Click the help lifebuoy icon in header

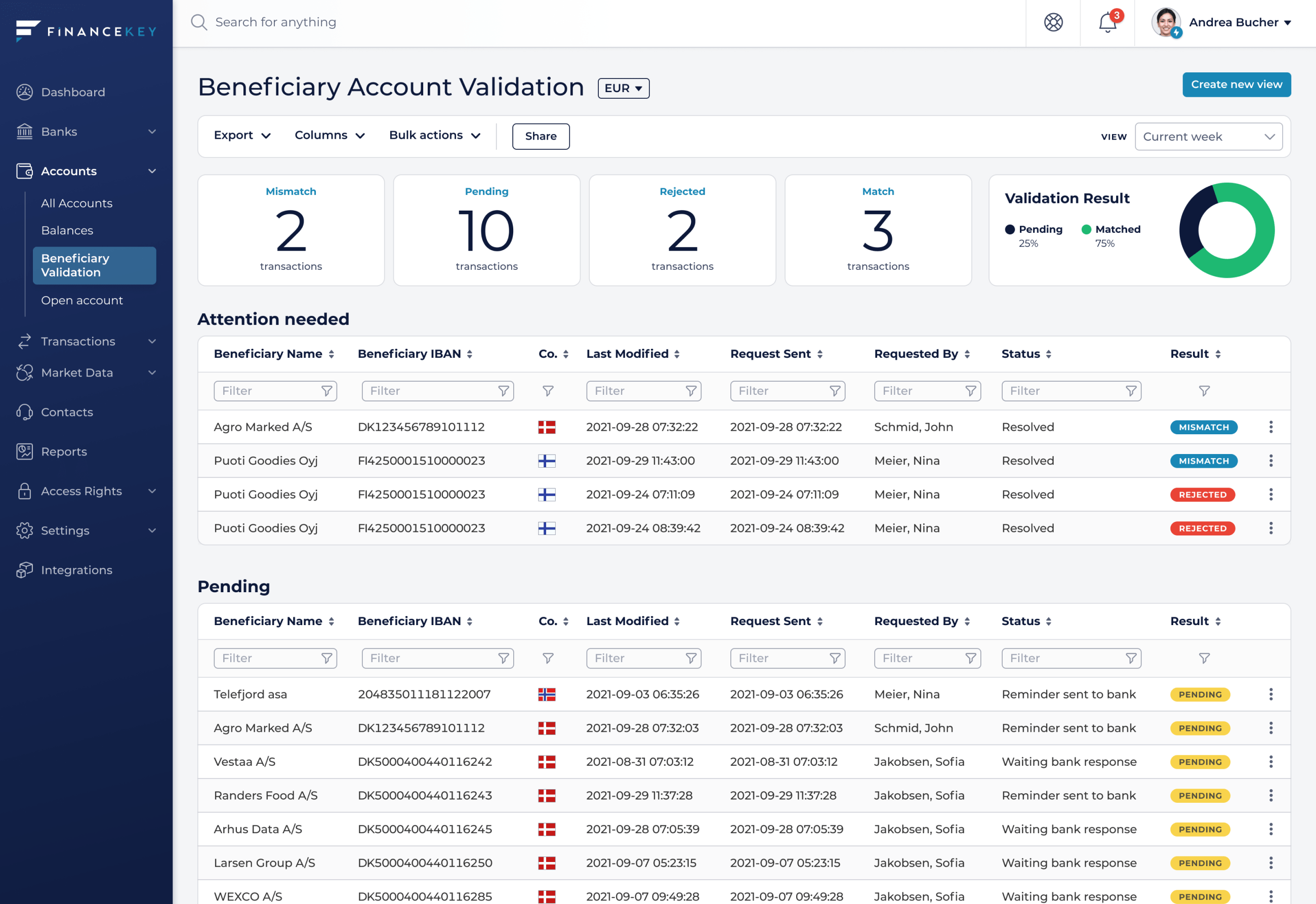point(1053,23)
